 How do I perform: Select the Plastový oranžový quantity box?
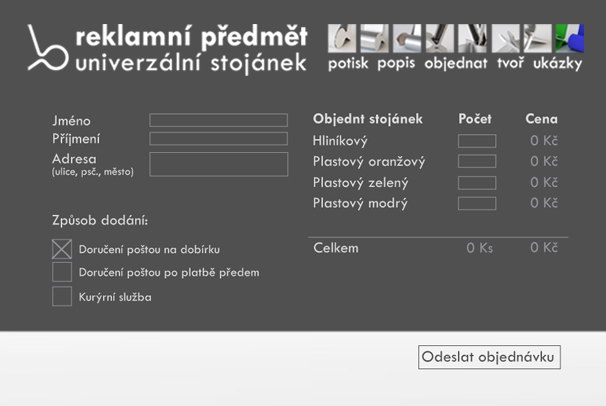[476, 162]
